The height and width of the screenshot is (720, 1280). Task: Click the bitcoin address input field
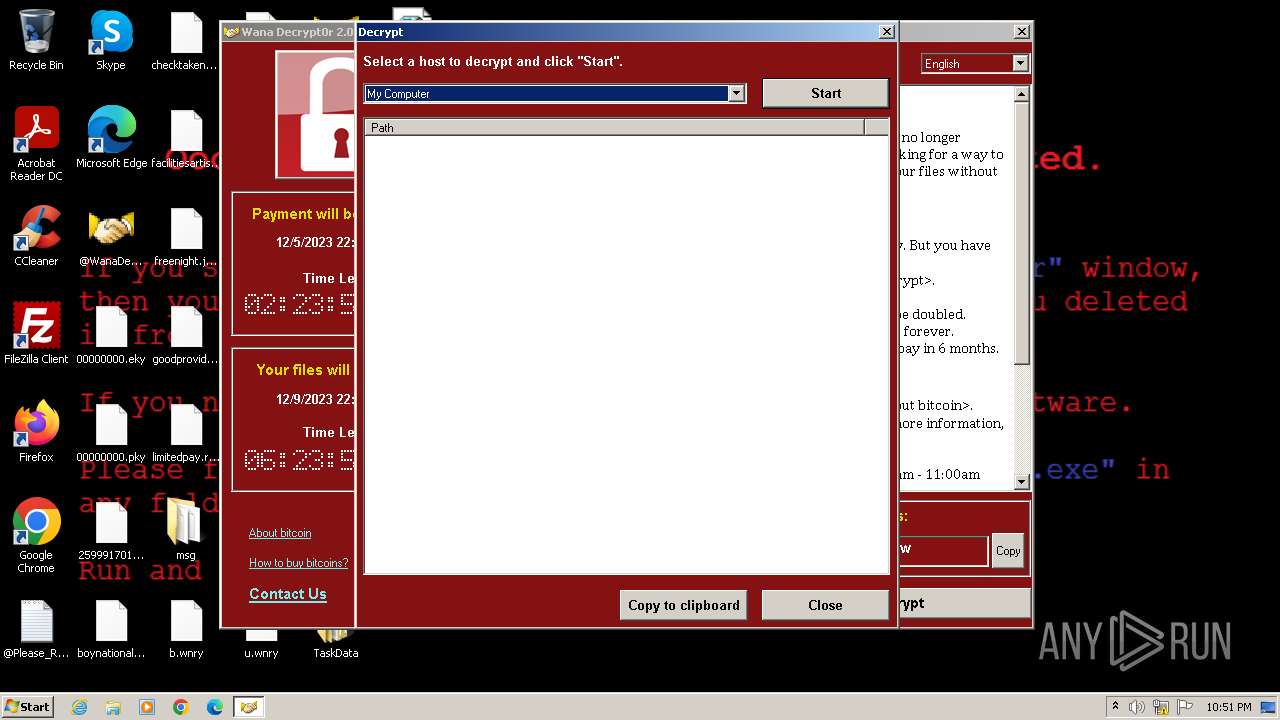(943, 549)
